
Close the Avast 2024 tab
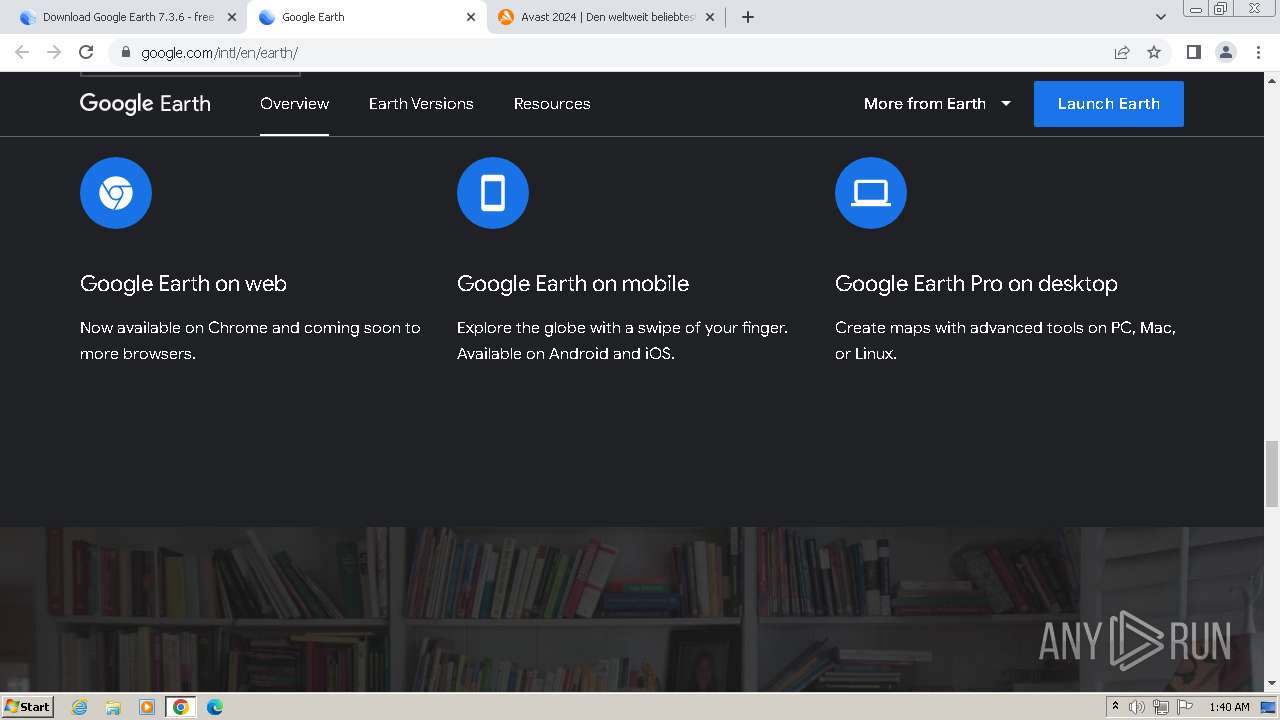tap(711, 17)
